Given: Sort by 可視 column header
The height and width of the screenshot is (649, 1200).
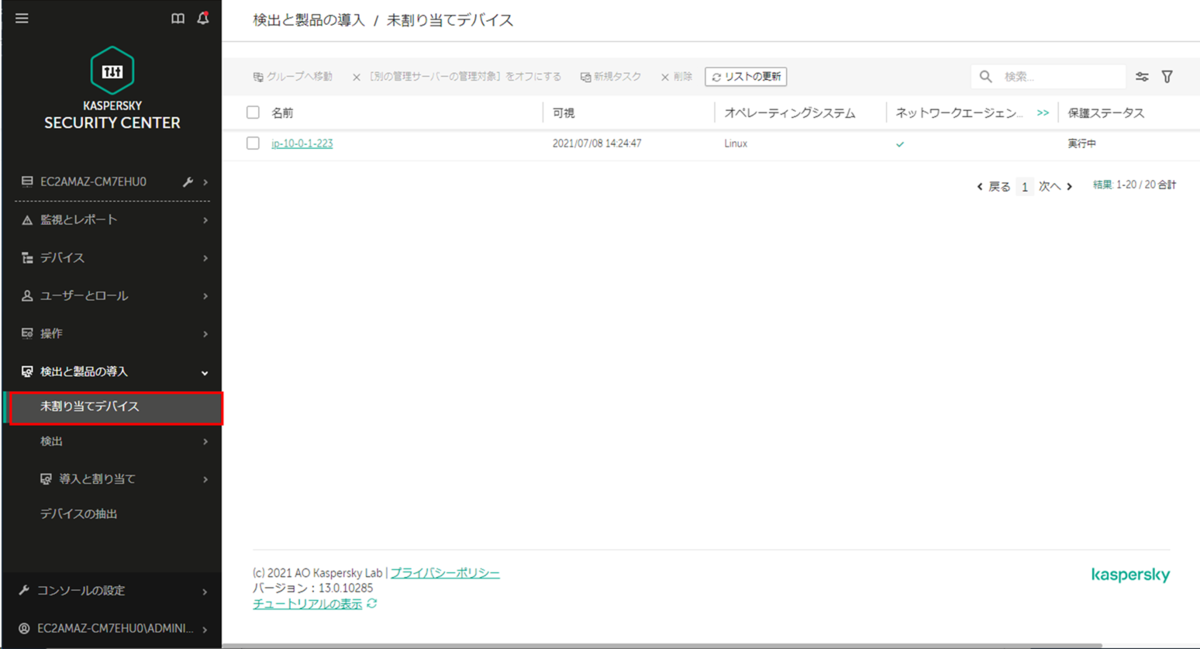Looking at the screenshot, I should pyautogui.click(x=563, y=113).
